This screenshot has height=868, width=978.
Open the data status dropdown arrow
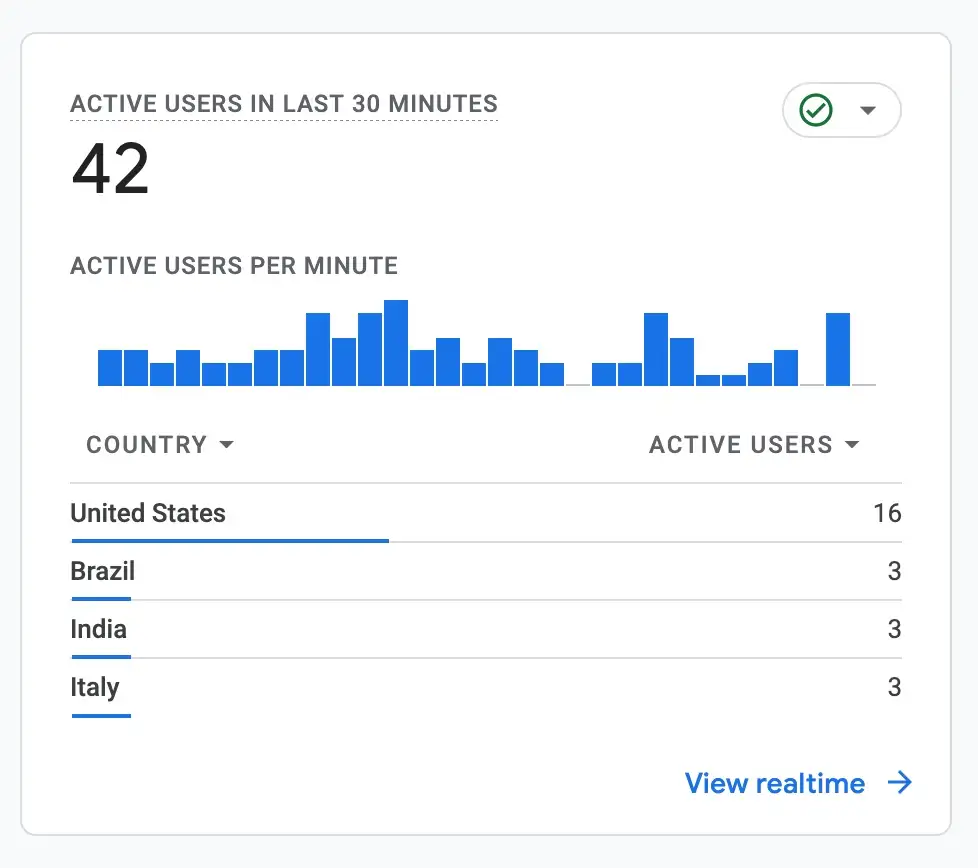[x=868, y=110]
